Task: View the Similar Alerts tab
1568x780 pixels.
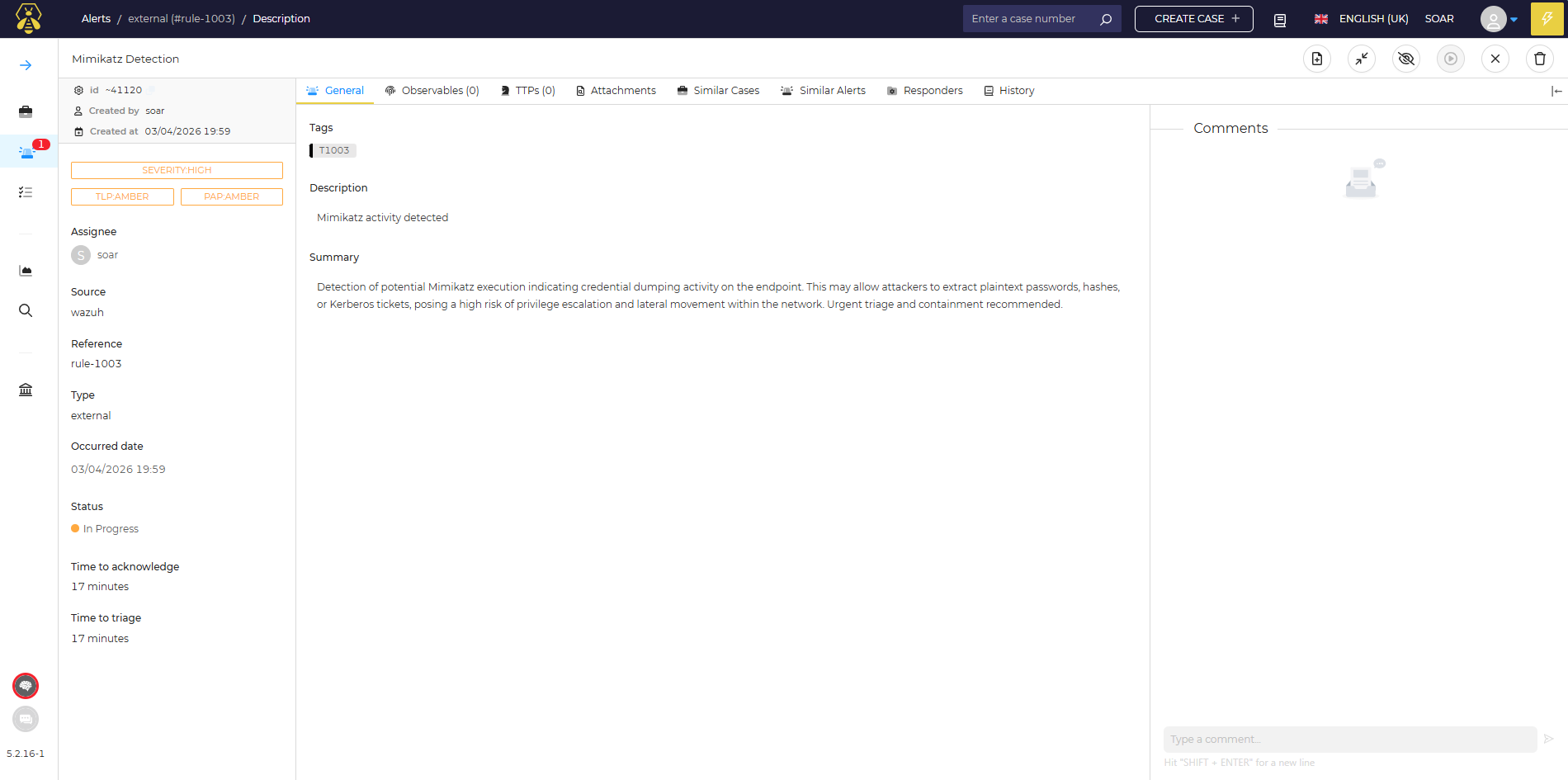Action: (x=824, y=91)
